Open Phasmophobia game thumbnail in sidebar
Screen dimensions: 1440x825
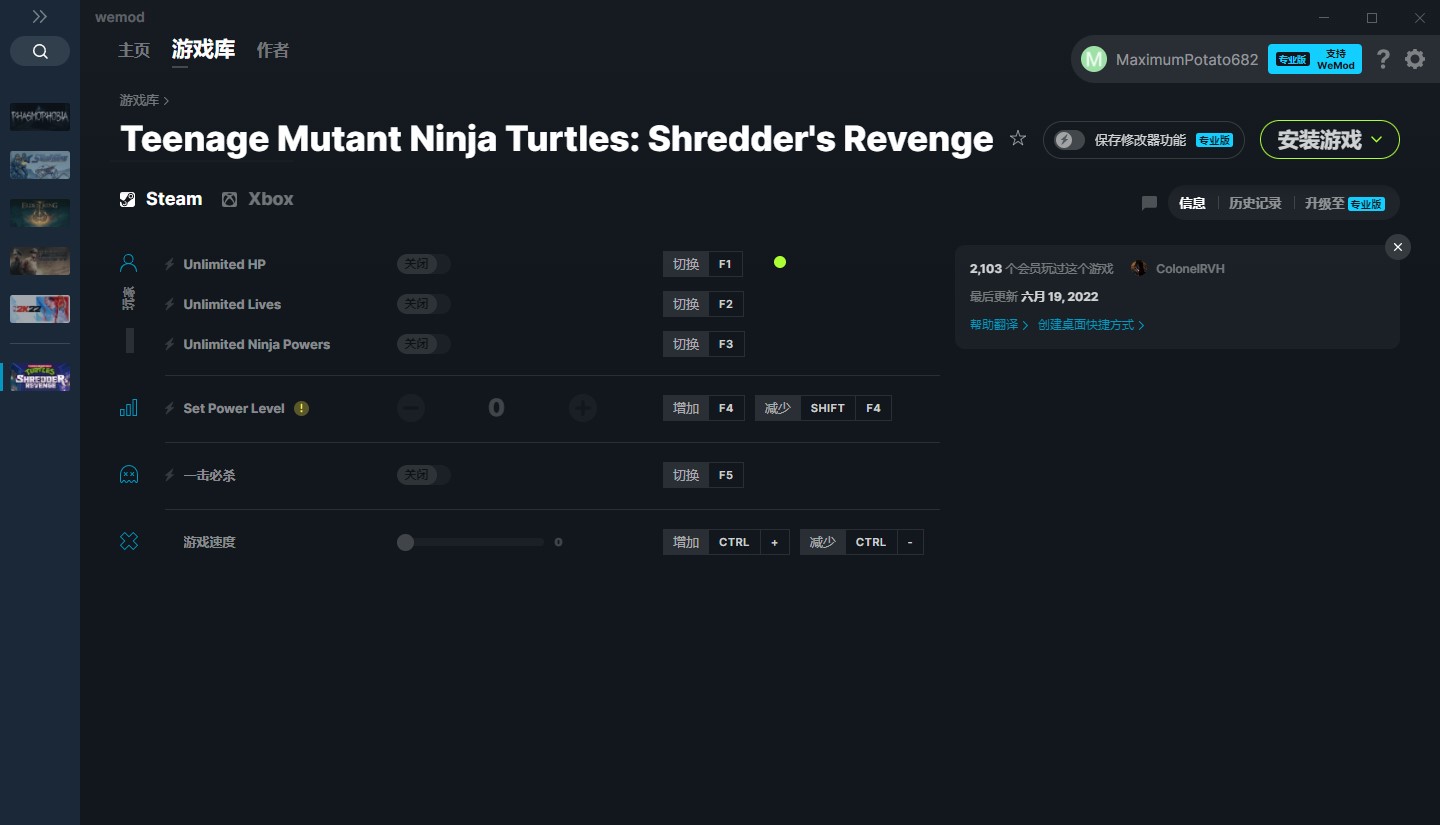40,117
